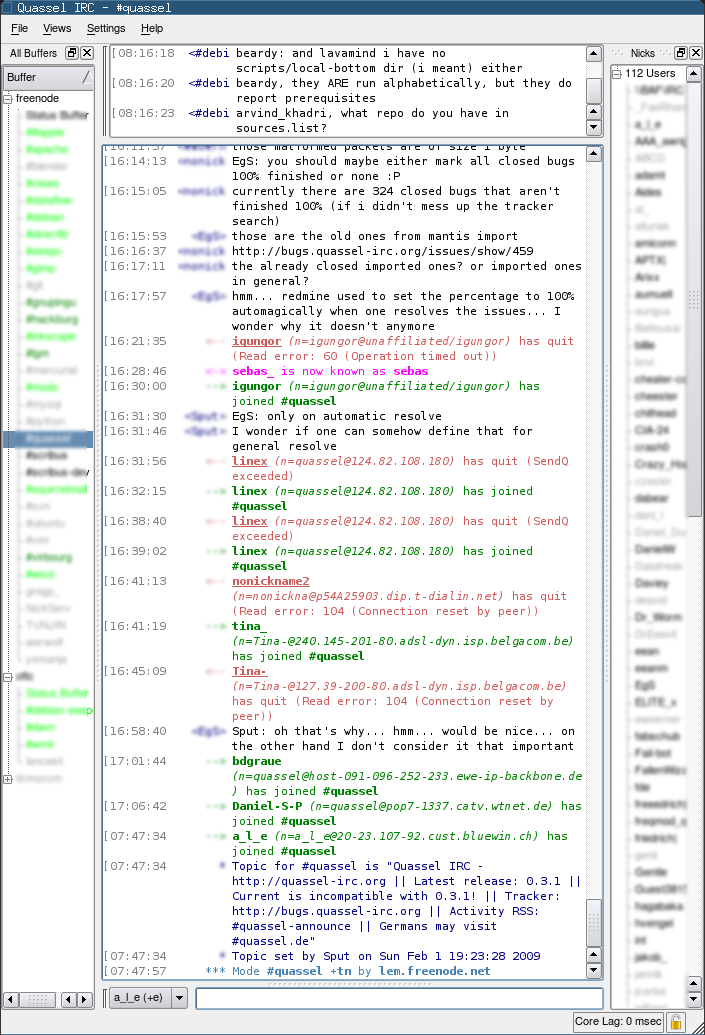Click the up arrow beside 08:16:18 monitor line
705x1035 pixels.
[594, 53]
